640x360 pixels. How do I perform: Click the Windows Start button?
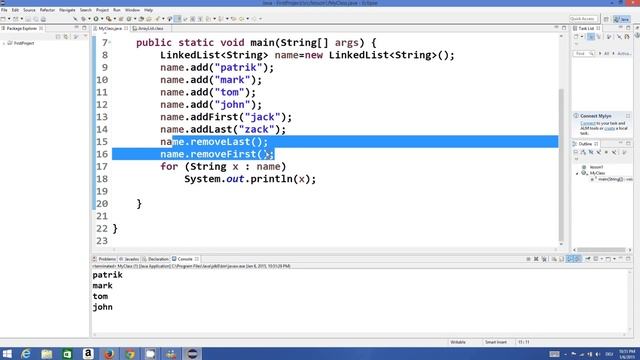click(7, 354)
